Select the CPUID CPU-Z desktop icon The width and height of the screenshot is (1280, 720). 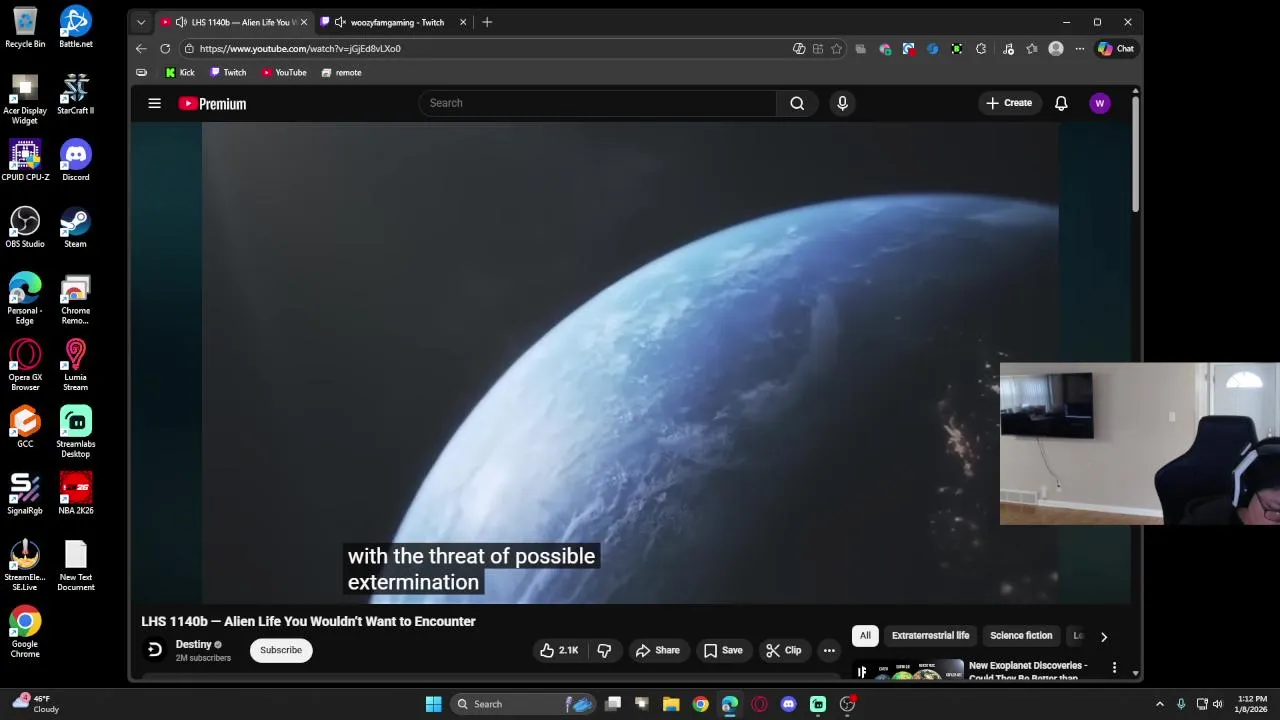[25, 160]
